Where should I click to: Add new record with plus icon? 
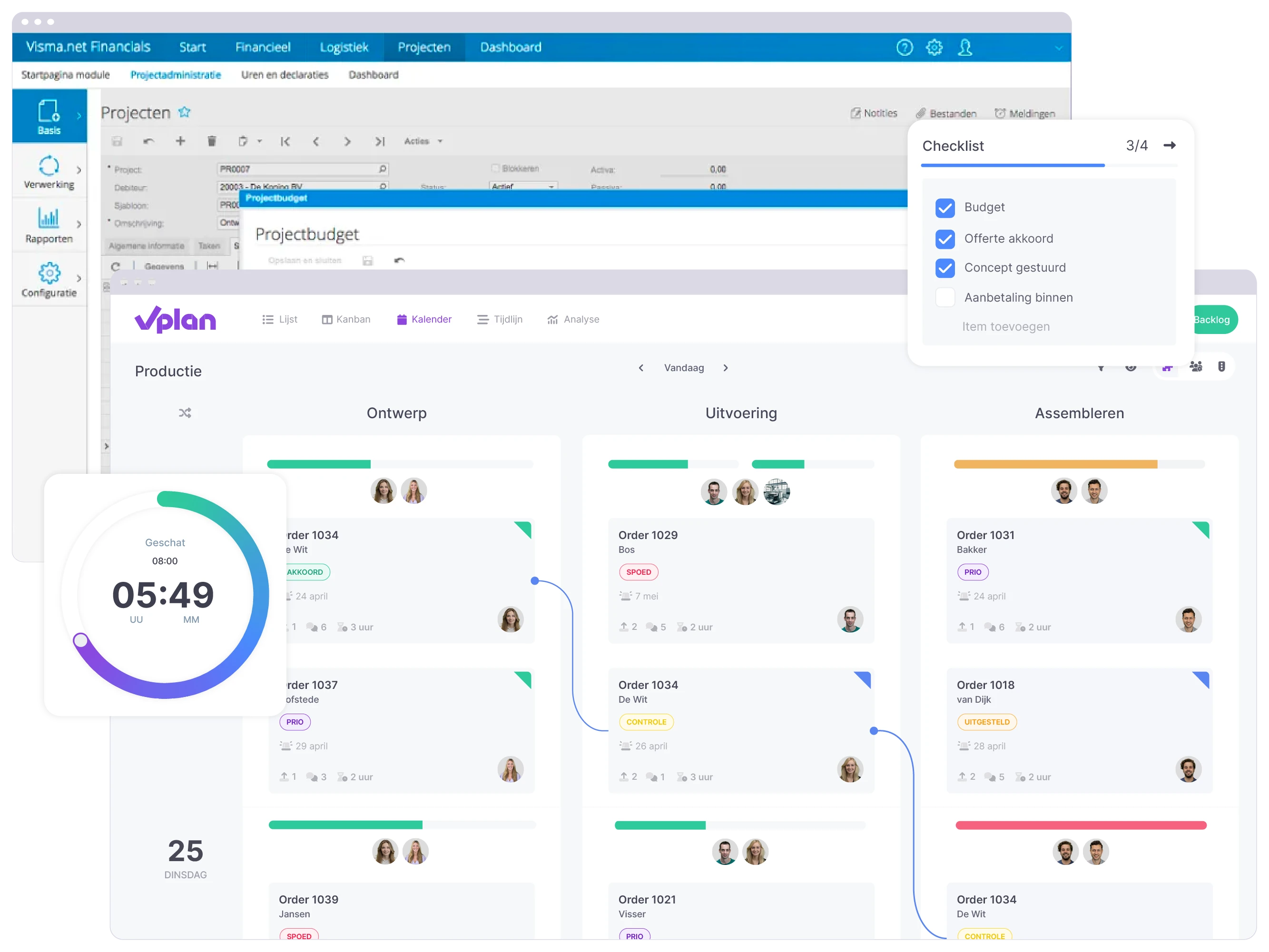point(180,141)
